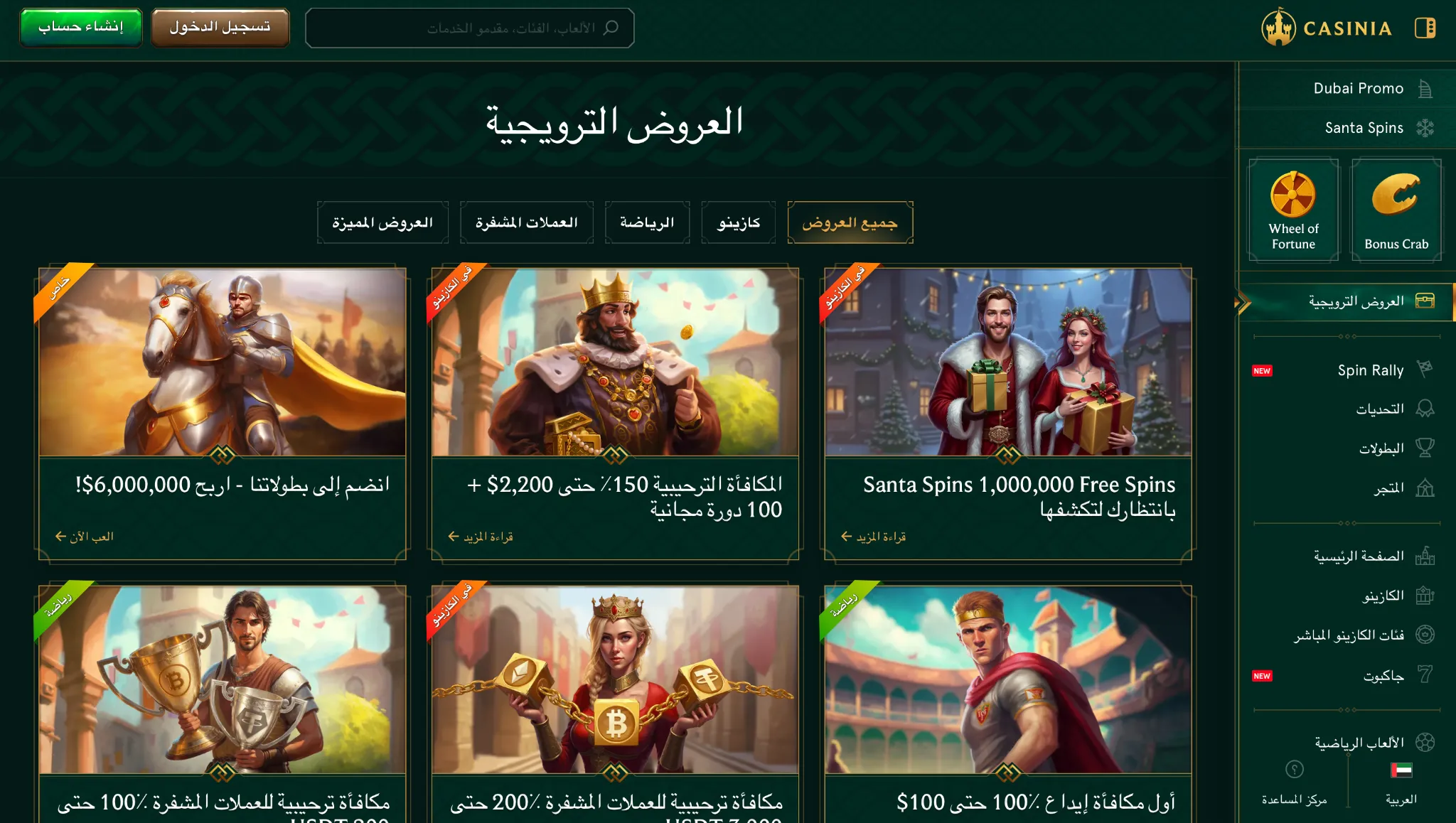Image resolution: width=1456 pixels, height=823 pixels.
Task: Click the games search input field
Action: [470, 28]
